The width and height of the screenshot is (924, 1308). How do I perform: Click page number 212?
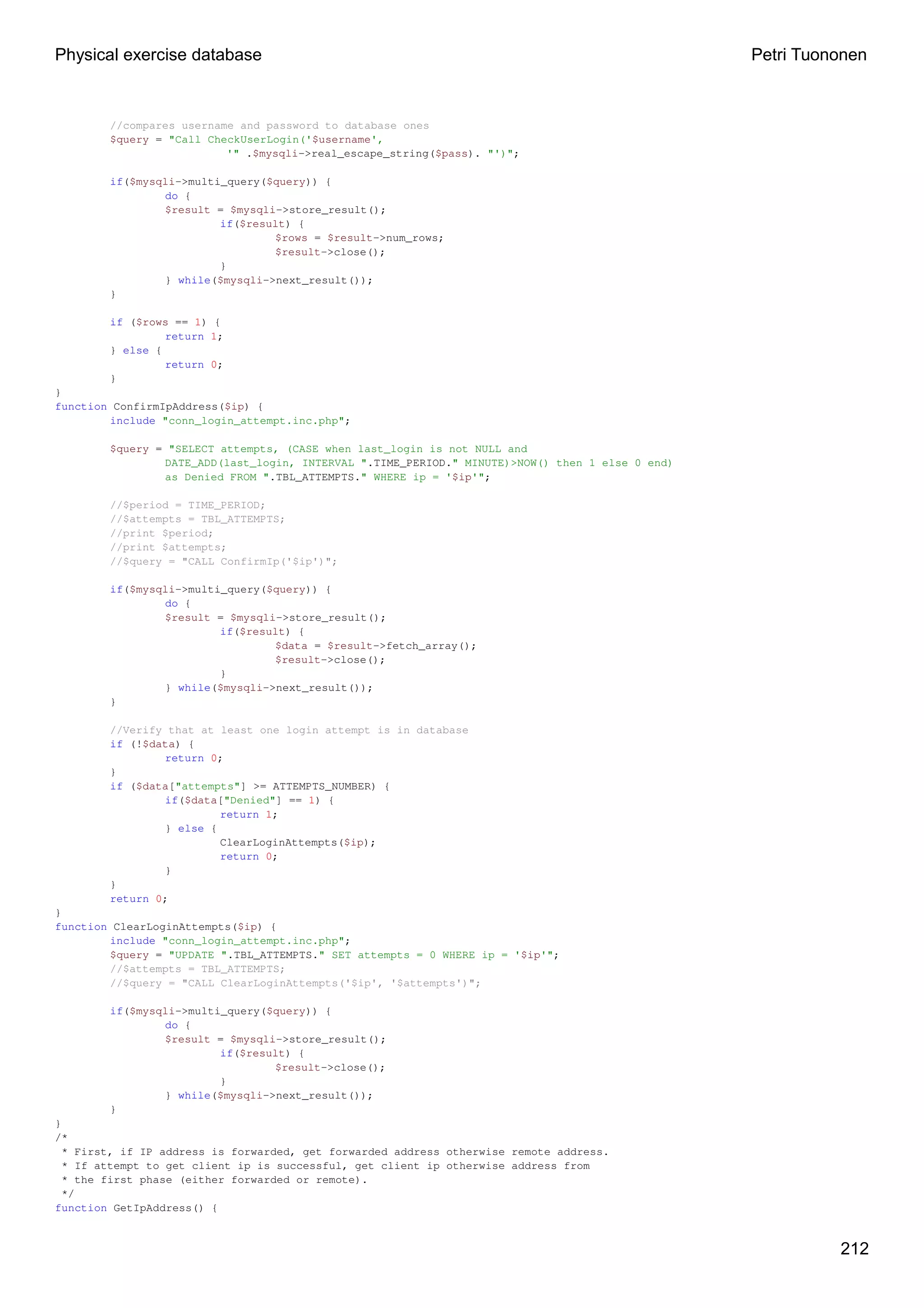pyautogui.click(x=854, y=1248)
